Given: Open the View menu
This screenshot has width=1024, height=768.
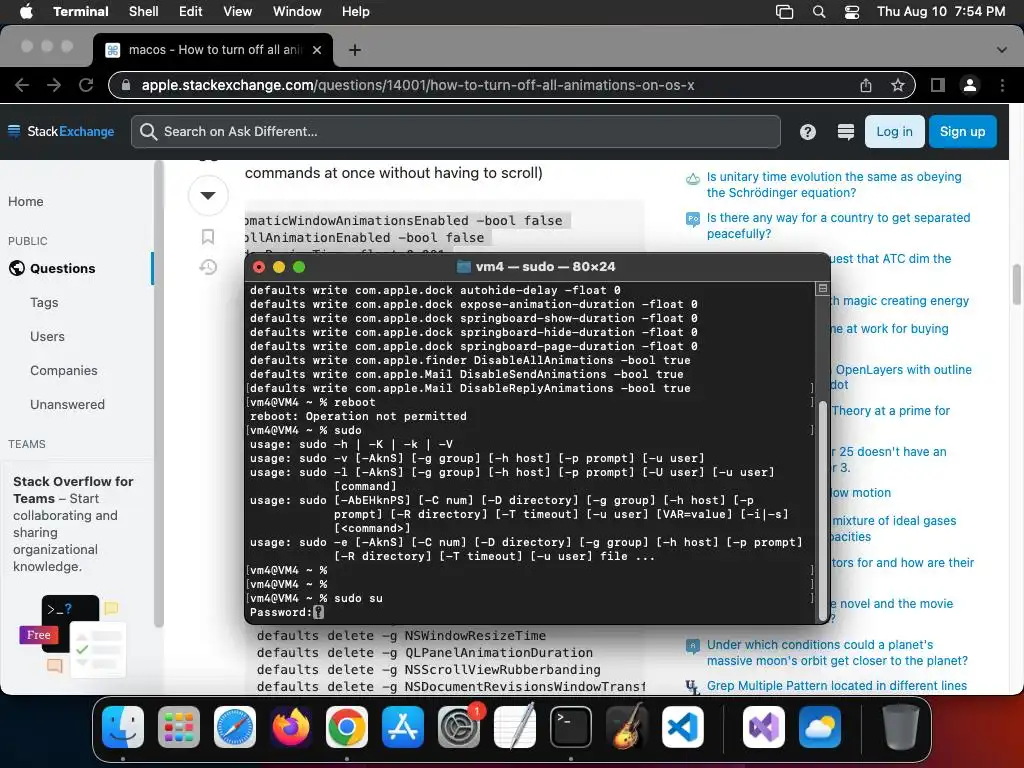Looking at the screenshot, I should (238, 11).
